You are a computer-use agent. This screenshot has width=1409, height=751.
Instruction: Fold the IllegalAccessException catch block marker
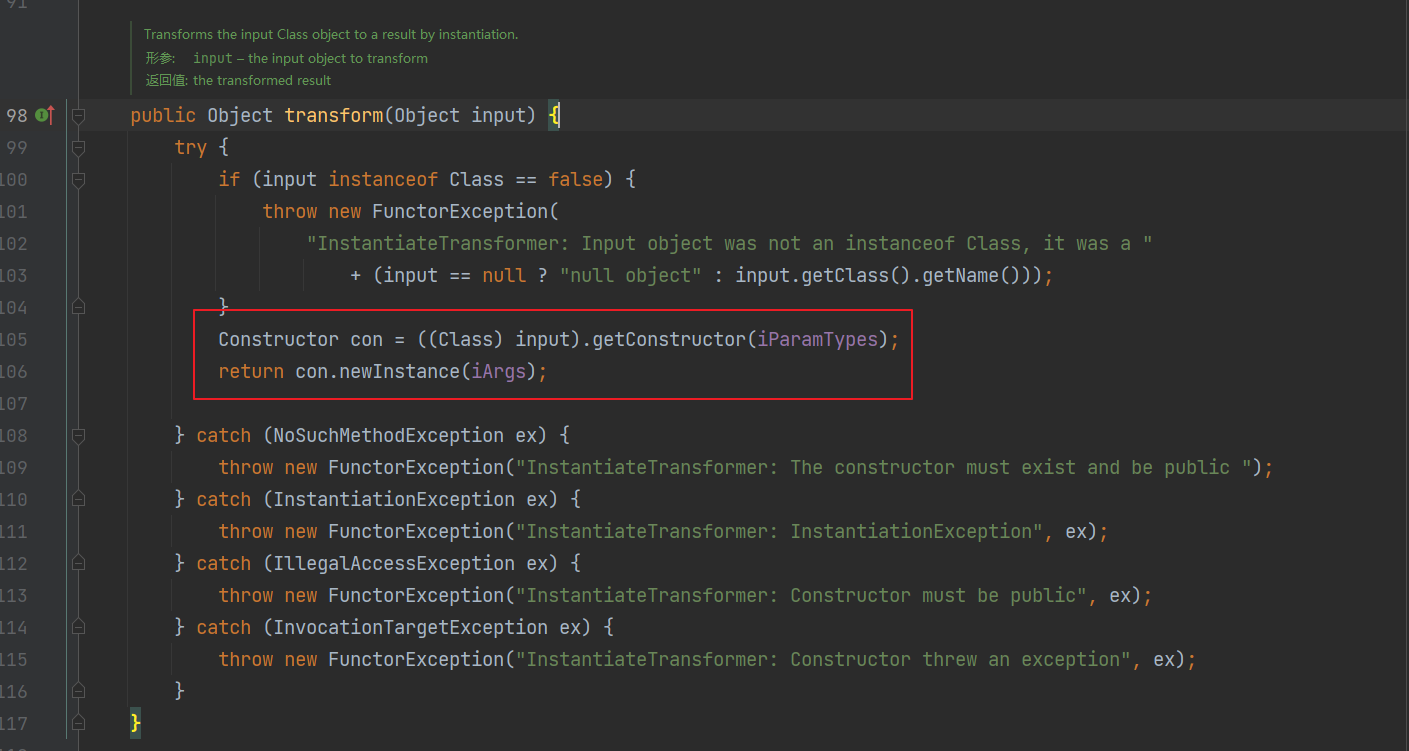pyautogui.click(x=78, y=564)
